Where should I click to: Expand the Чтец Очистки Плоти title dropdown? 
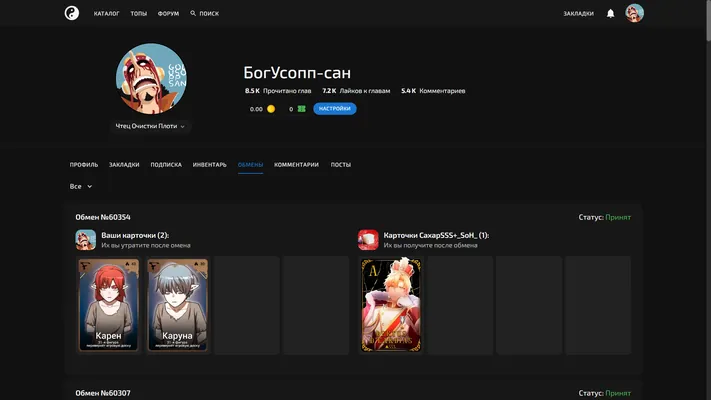pyautogui.click(x=150, y=126)
